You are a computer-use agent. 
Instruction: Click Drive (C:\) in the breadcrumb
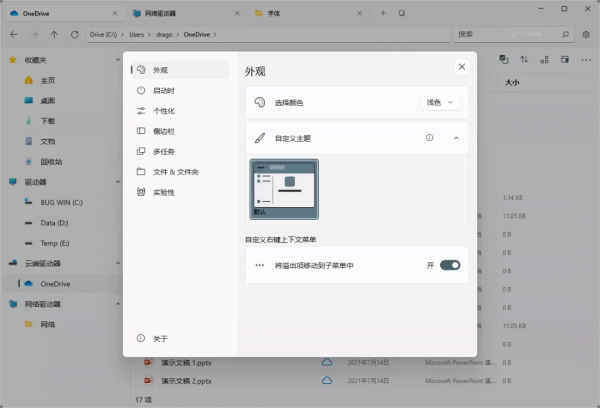click(x=103, y=34)
